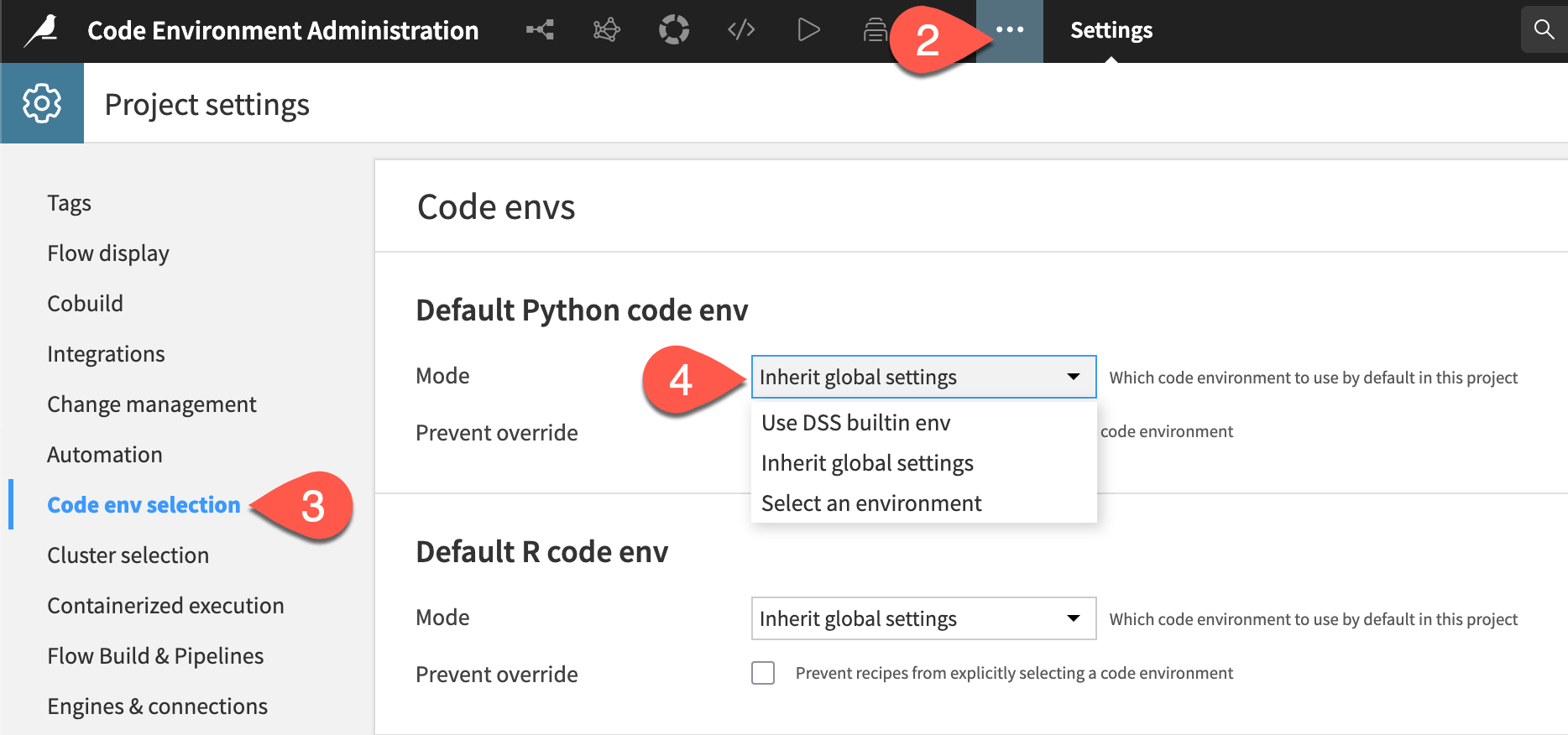Open the Cobuild settings section

point(85,304)
